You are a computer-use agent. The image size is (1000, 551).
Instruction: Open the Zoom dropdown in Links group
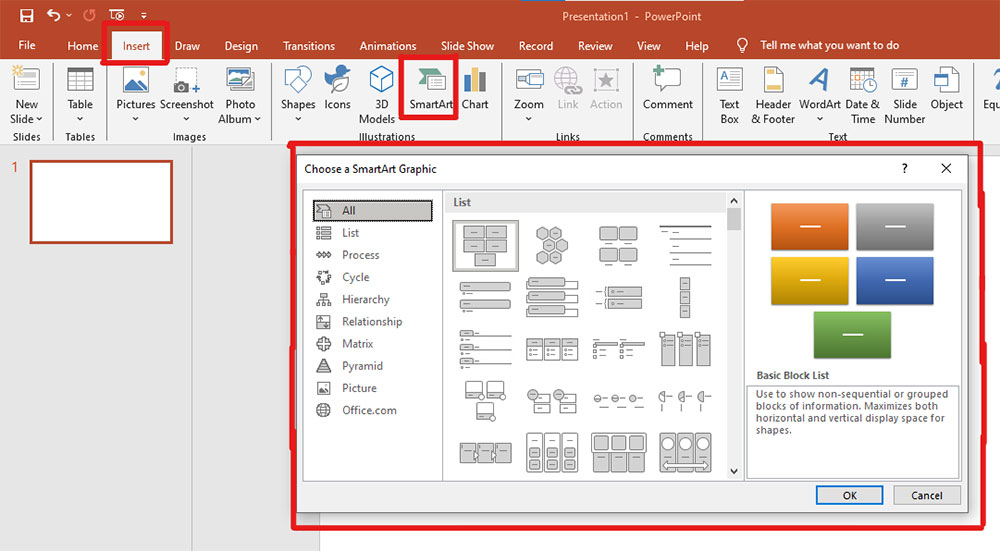(529, 119)
